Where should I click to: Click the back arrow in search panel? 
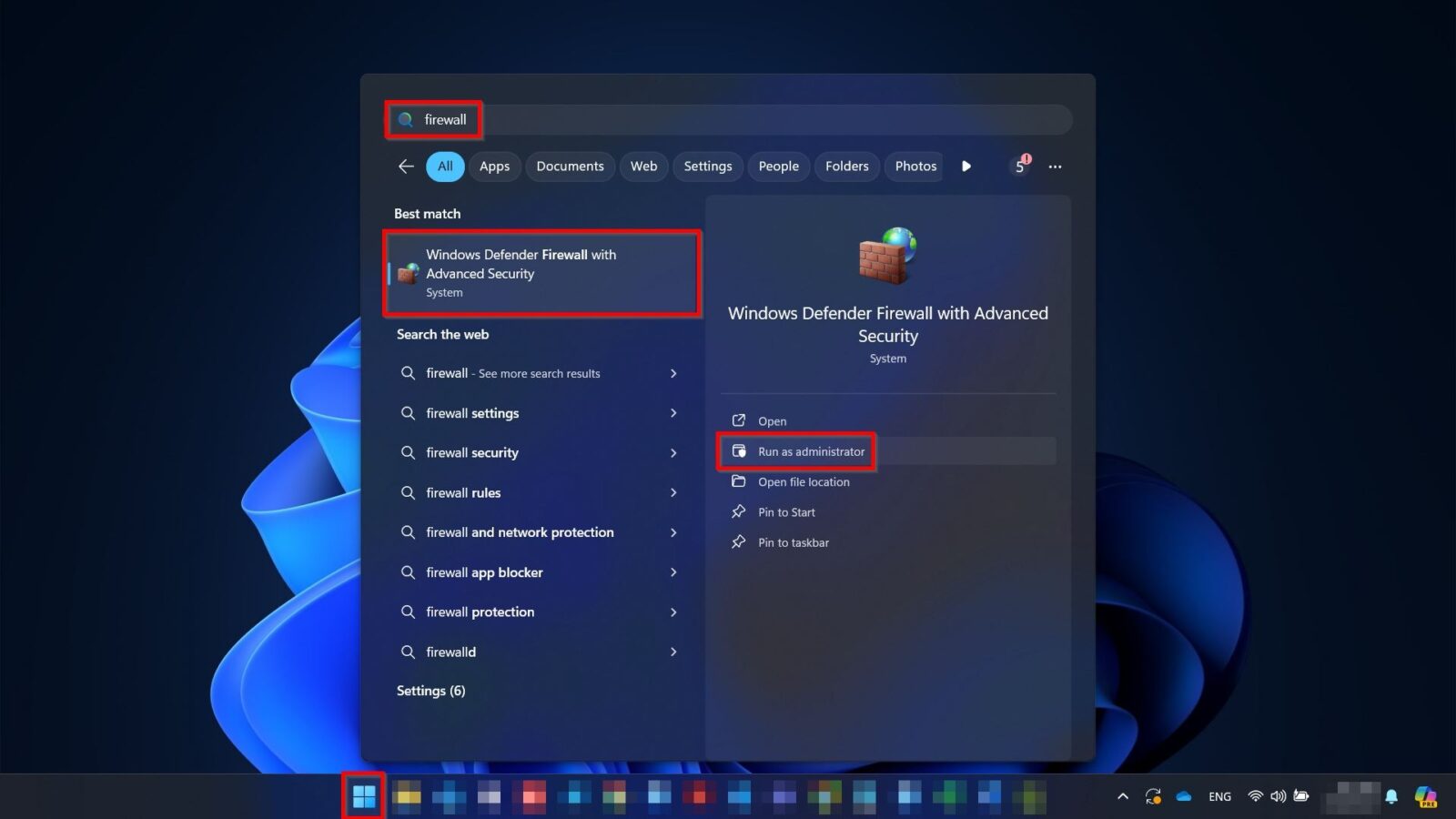pos(406,167)
